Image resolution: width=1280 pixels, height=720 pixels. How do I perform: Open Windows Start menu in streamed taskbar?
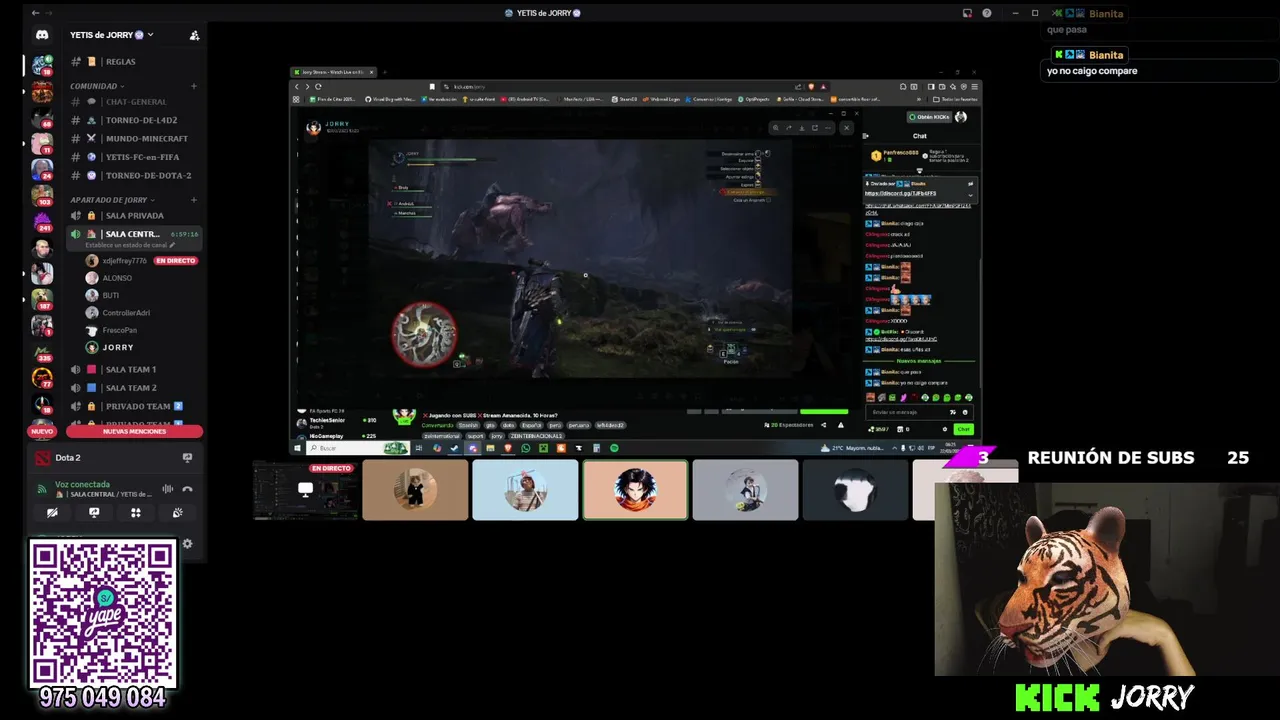[x=297, y=448]
